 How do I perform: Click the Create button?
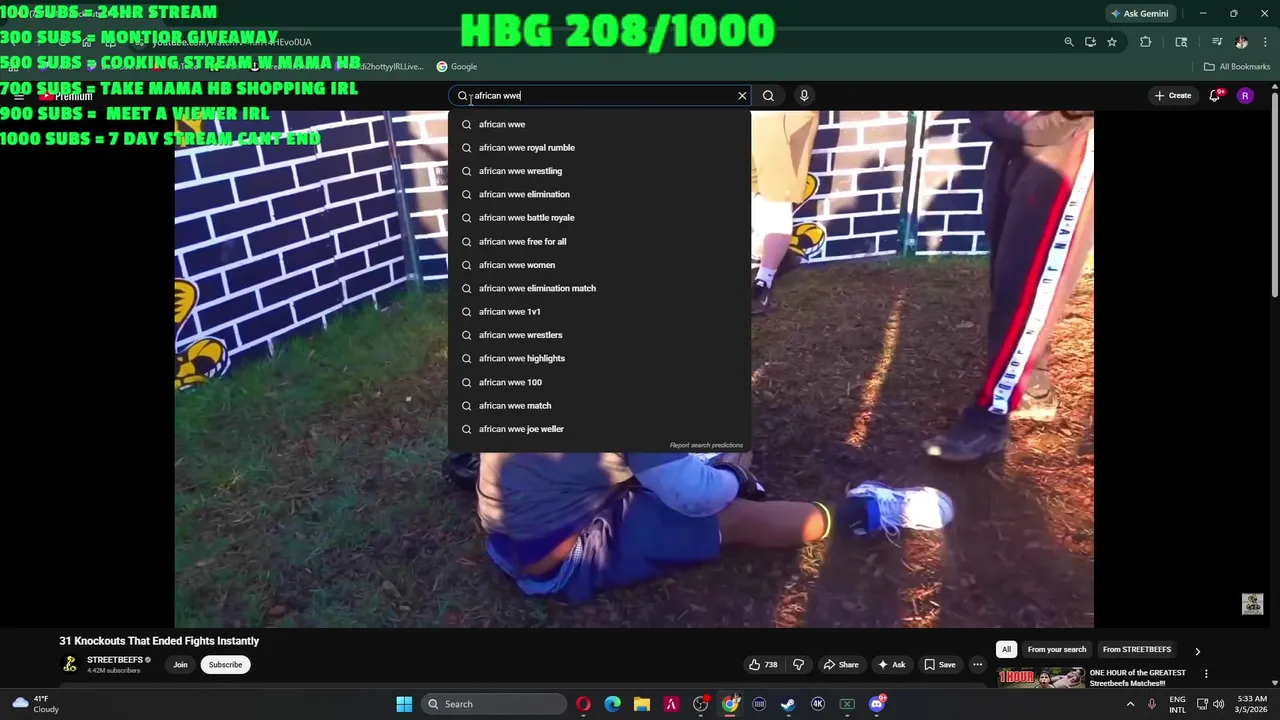[x=1172, y=96]
